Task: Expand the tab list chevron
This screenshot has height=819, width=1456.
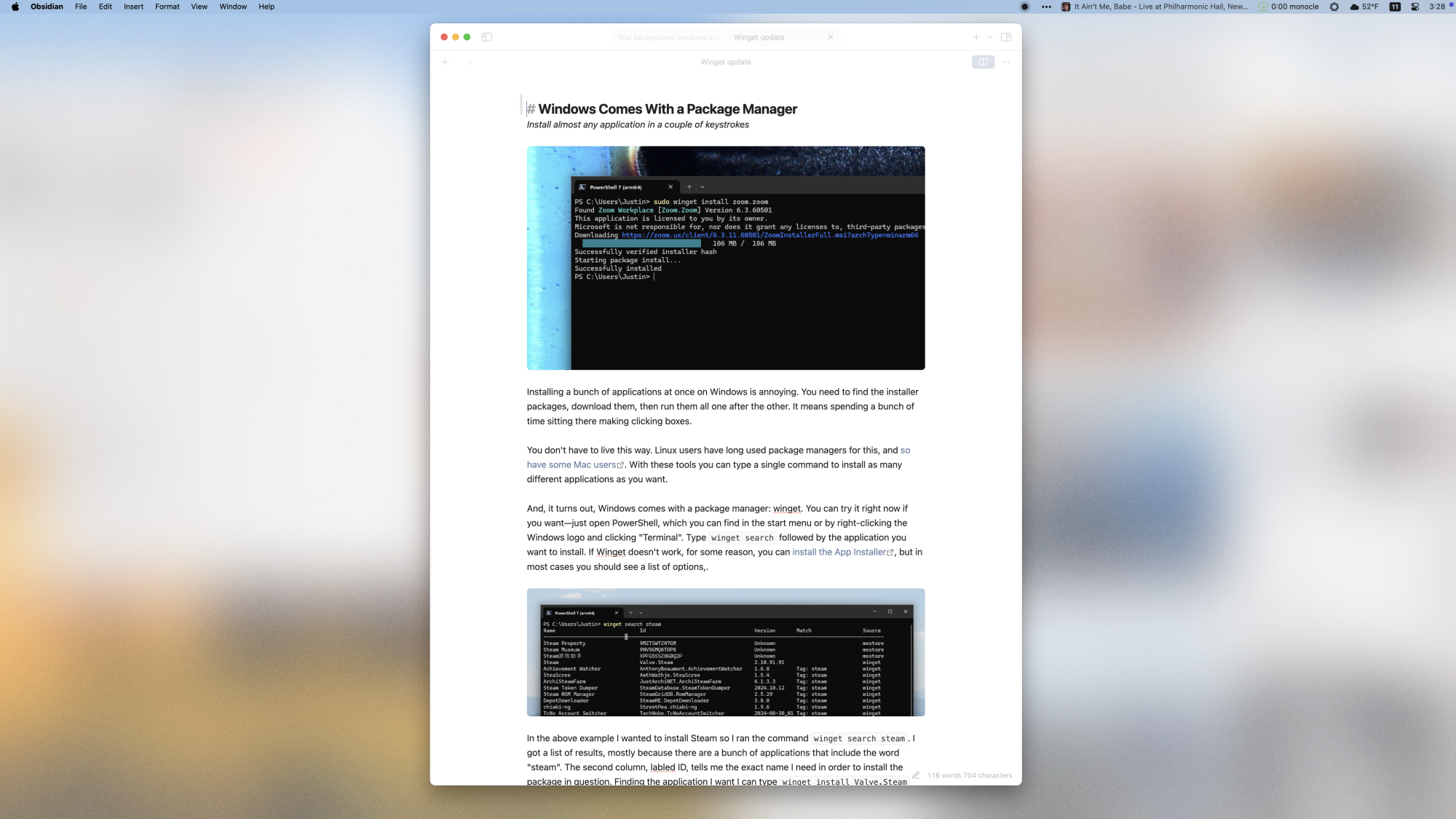Action: click(x=990, y=37)
